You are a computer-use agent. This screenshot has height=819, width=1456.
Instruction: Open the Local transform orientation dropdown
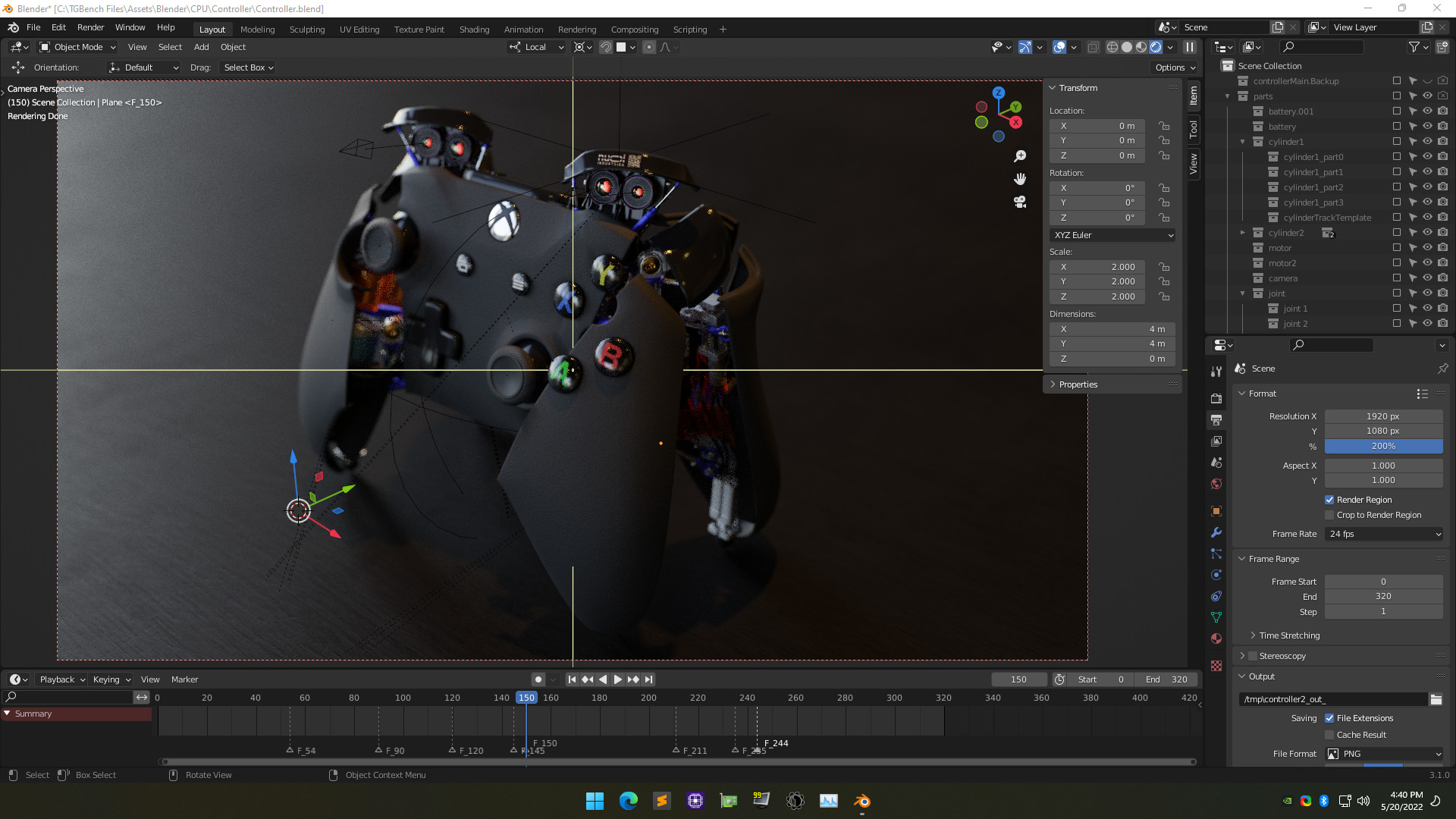pos(536,47)
